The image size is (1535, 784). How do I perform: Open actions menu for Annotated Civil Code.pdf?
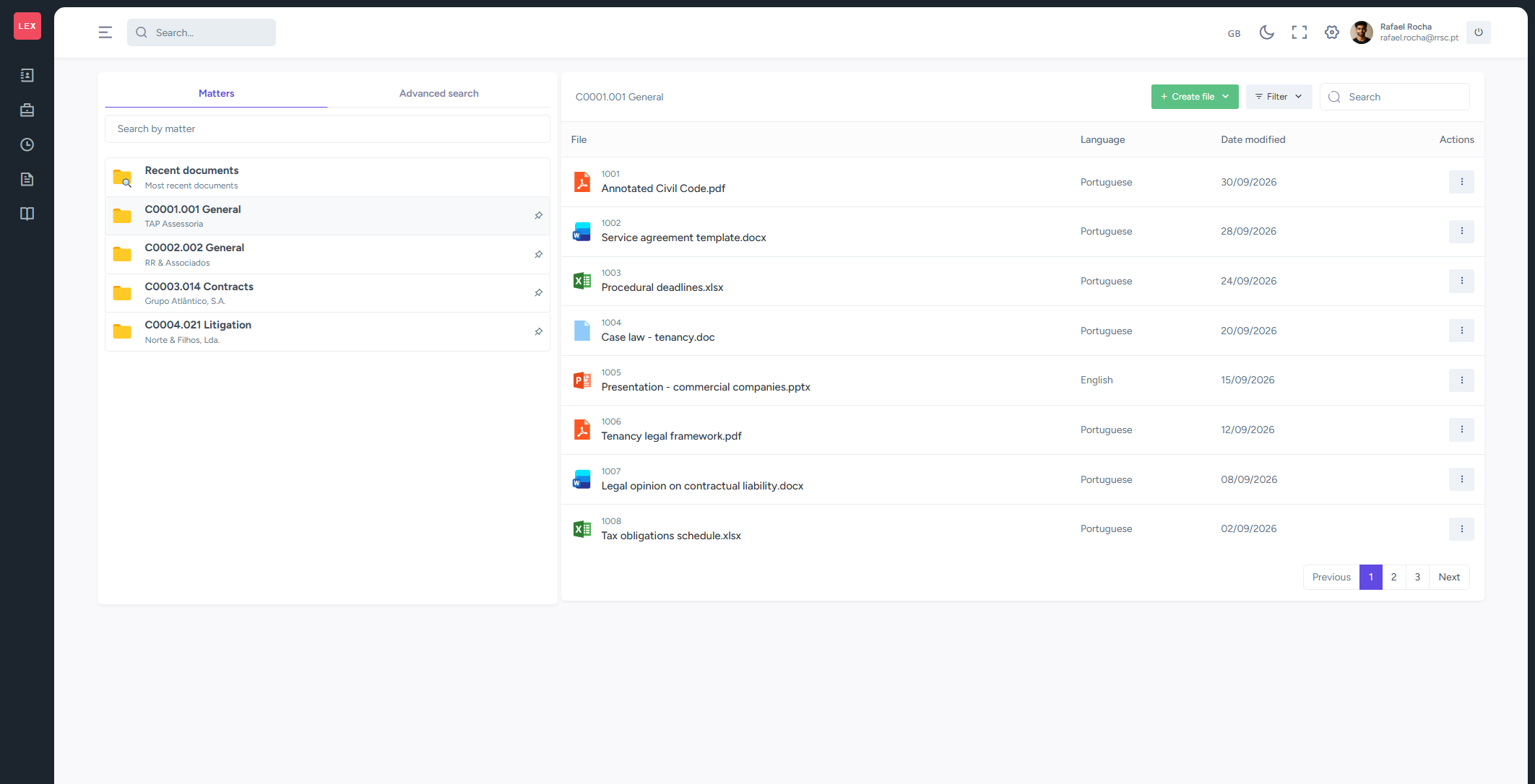click(x=1461, y=182)
